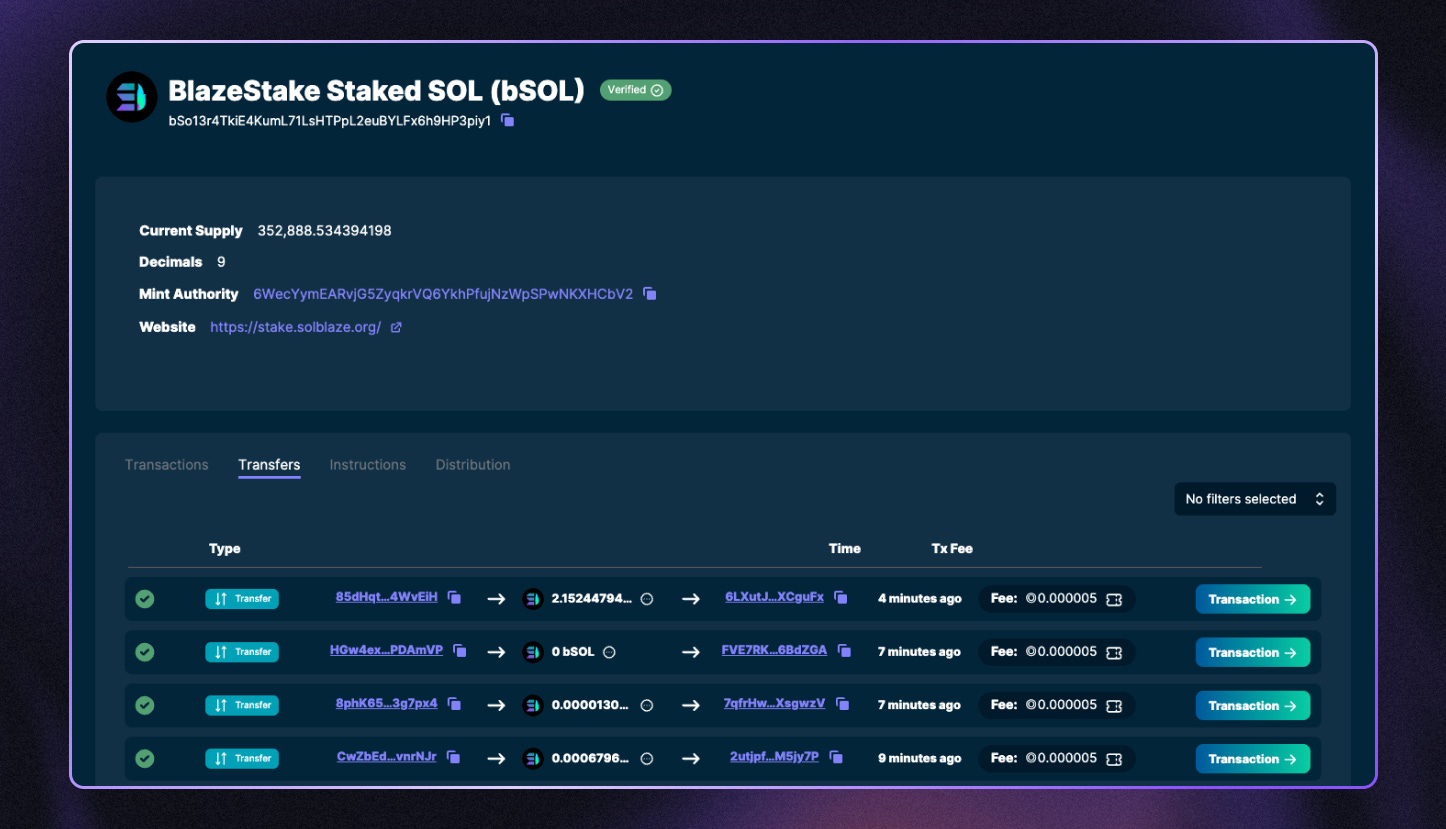Viewport: 1446px width, 829px height.
Task: Click Transfer type badge in CwZbEd row
Action: point(242,758)
